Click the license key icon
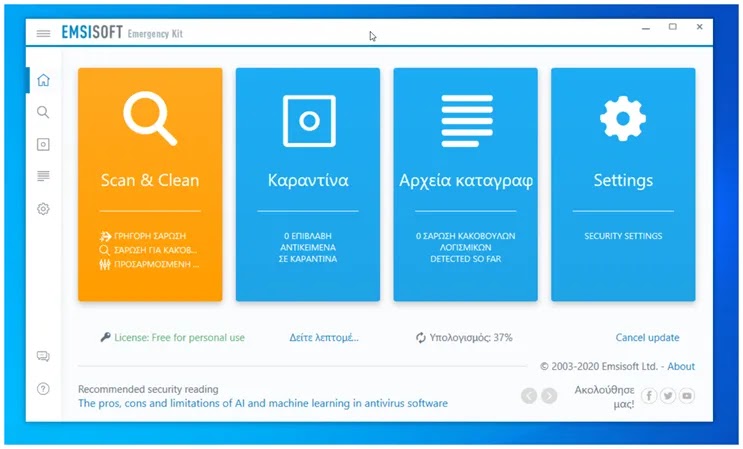 tap(105, 337)
